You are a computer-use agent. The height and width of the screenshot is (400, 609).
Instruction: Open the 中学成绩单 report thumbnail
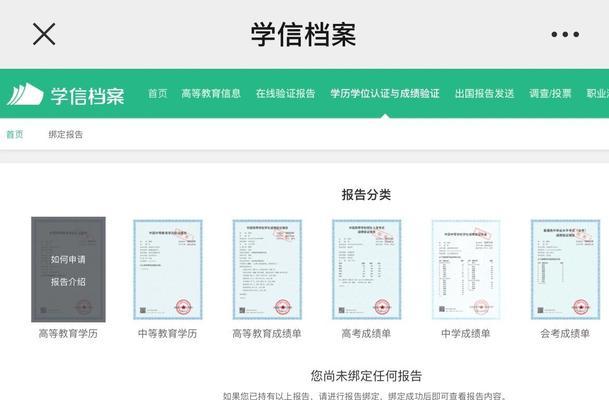(x=466, y=270)
